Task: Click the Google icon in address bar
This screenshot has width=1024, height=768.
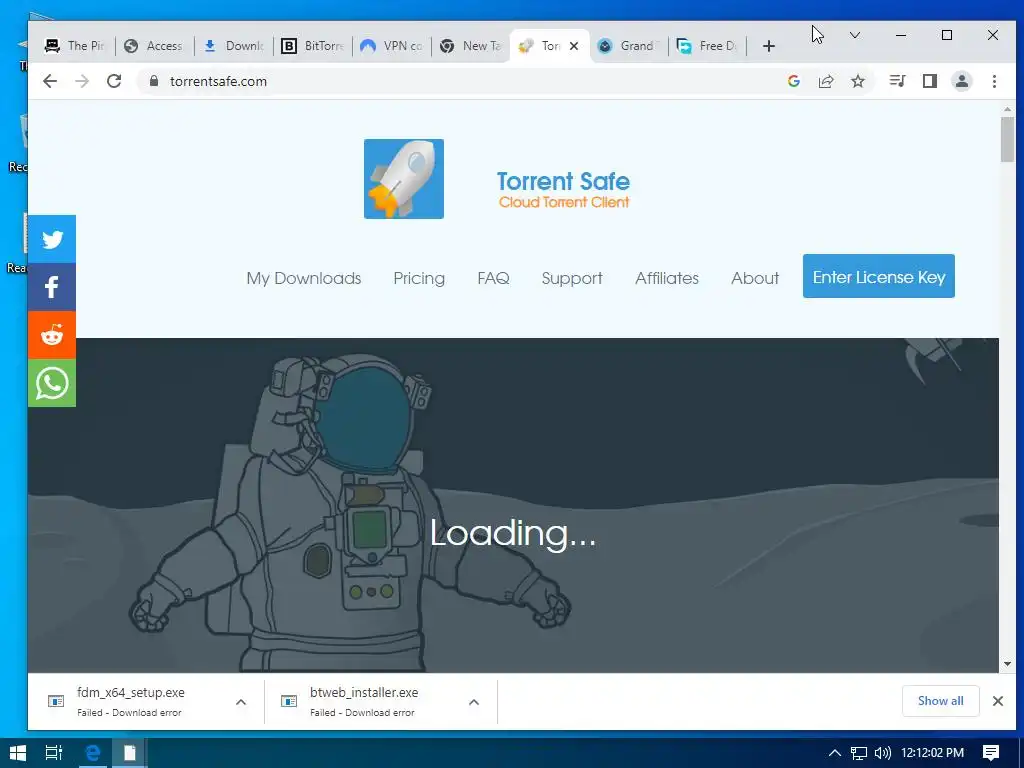Action: click(793, 81)
